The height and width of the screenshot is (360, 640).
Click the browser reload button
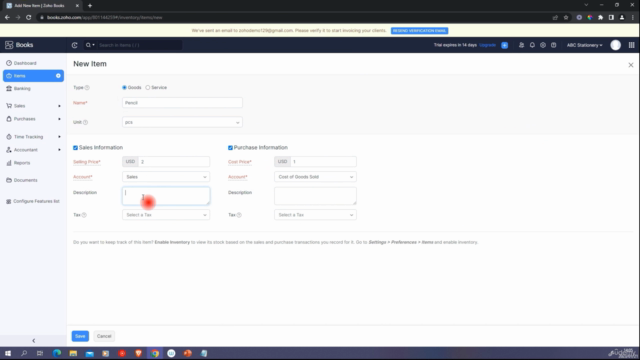click(29, 18)
